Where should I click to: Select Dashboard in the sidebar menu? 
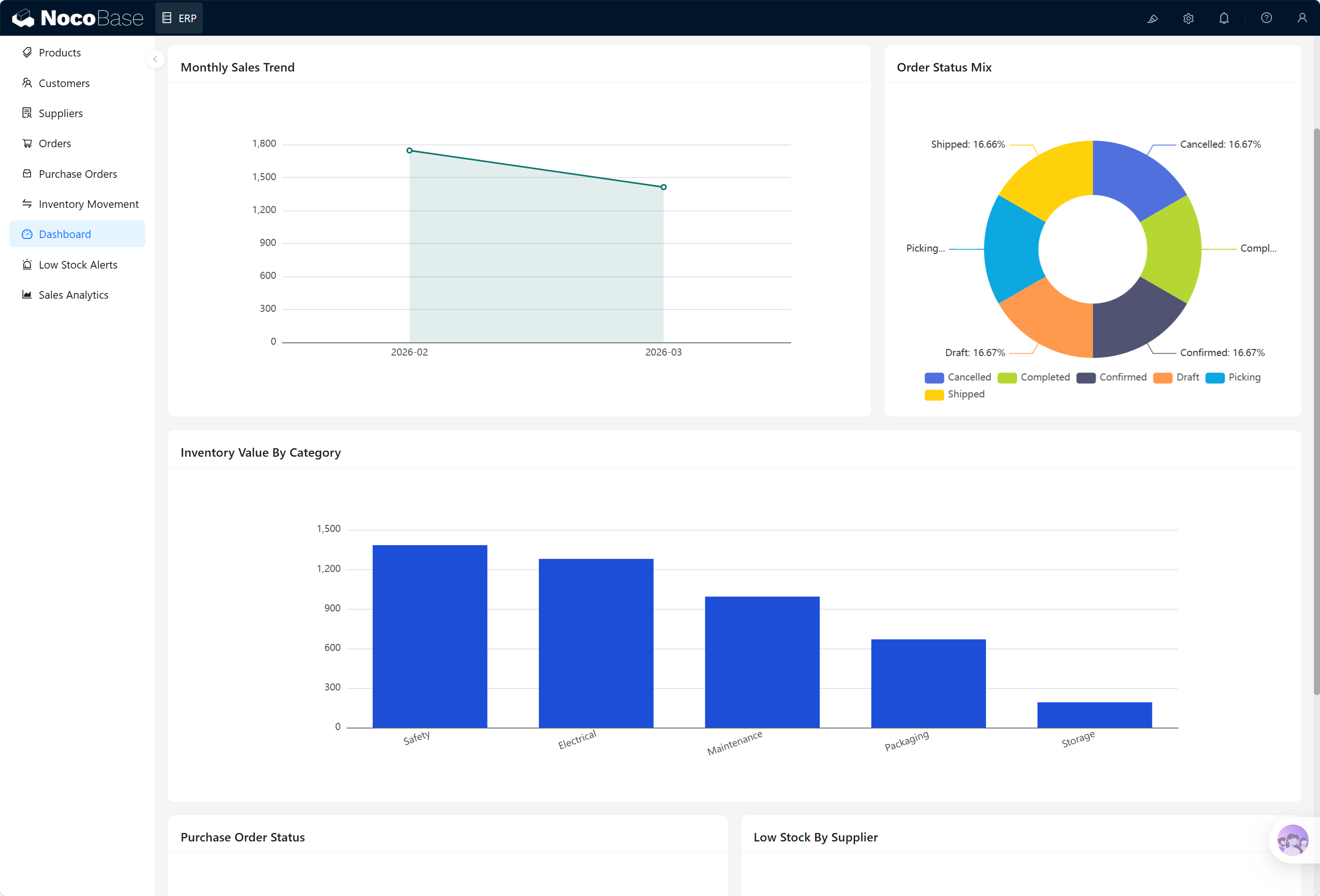coord(65,234)
